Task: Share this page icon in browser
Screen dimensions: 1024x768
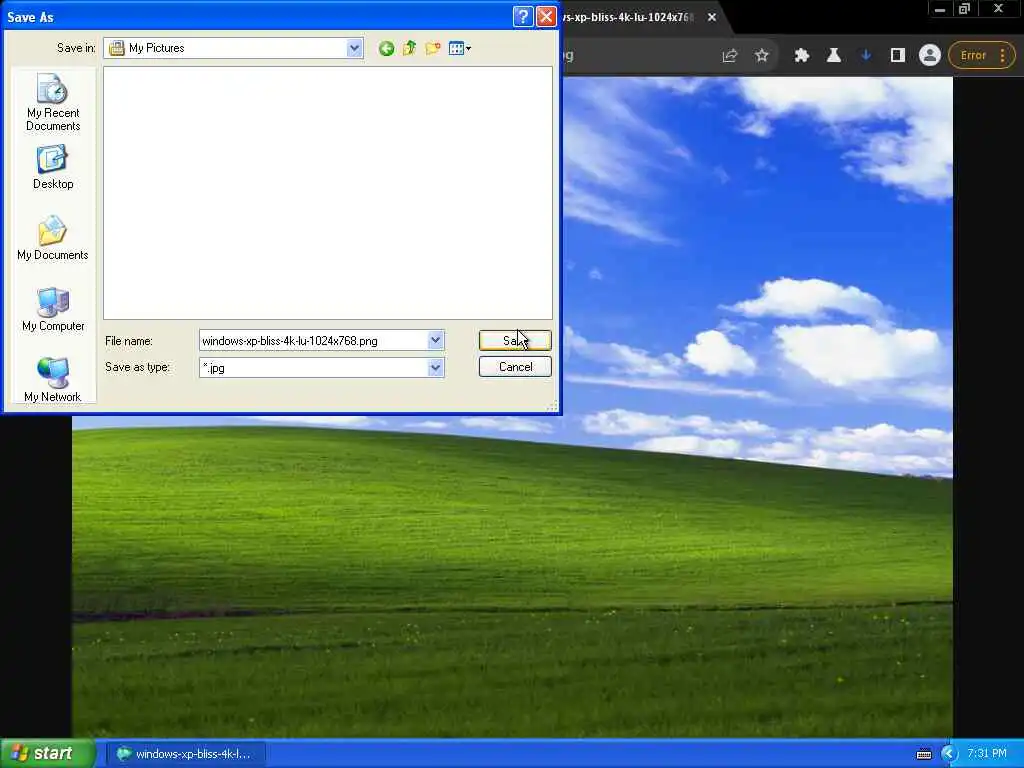Action: [x=729, y=56]
